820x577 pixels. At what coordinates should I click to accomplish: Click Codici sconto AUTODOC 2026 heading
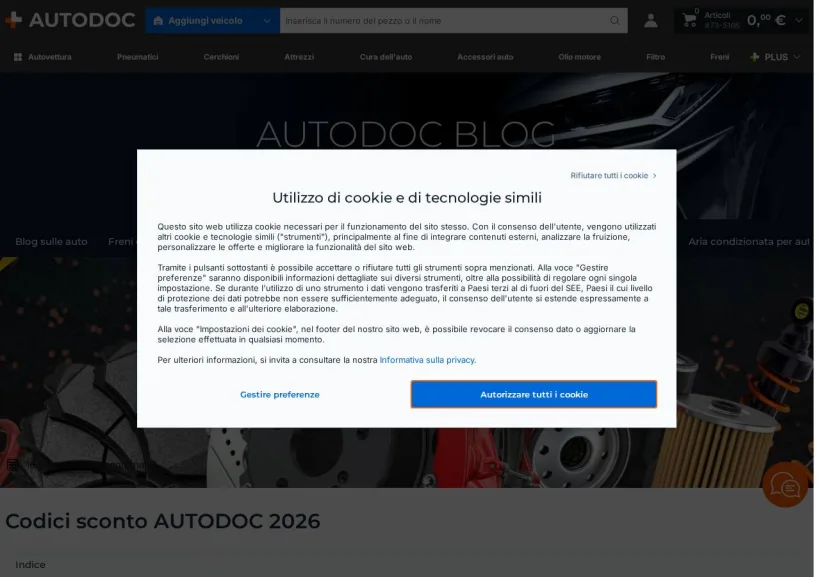[163, 521]
